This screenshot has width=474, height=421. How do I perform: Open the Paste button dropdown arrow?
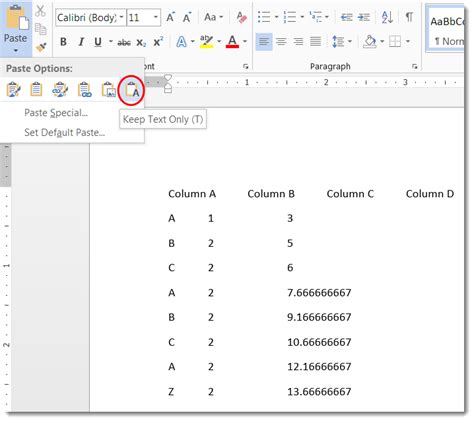(16, 51)
